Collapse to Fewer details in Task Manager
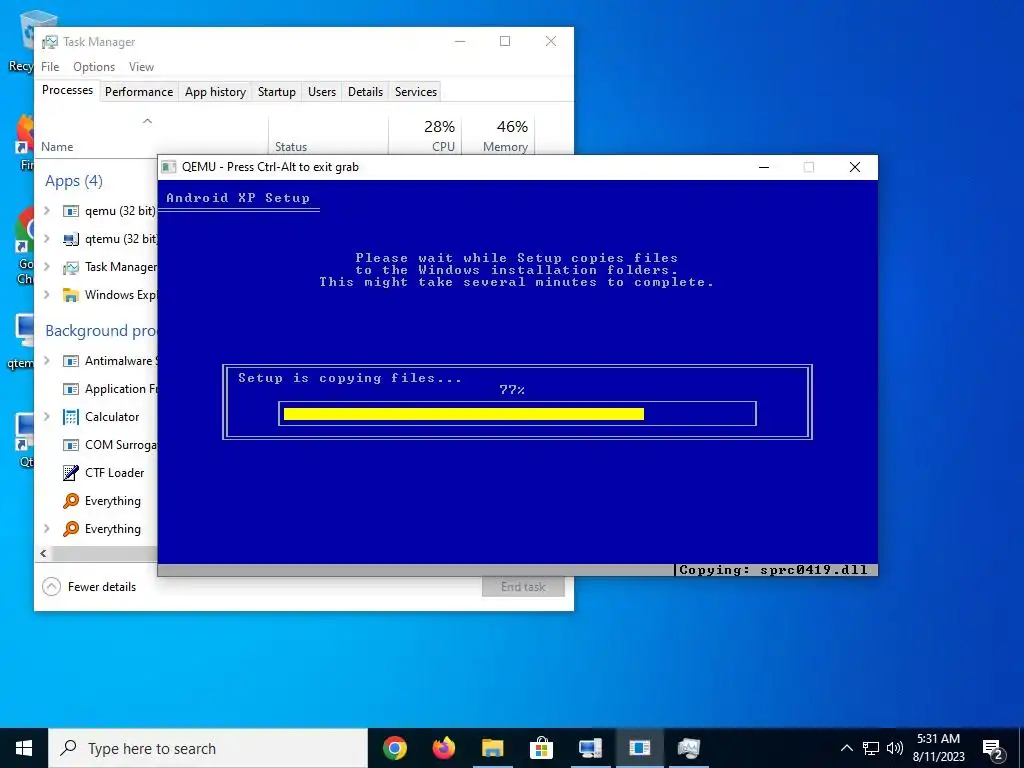1024x768 pixels. tap(89, 586)
